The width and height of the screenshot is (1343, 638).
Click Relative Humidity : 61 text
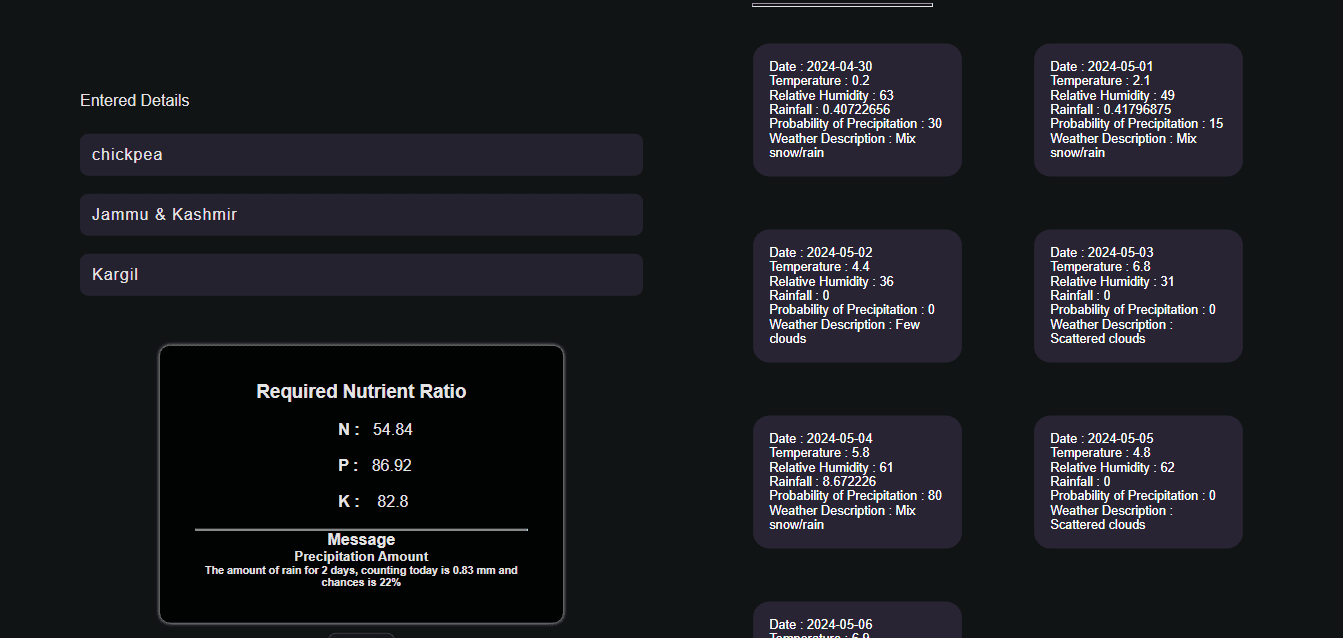coord(831,468)
